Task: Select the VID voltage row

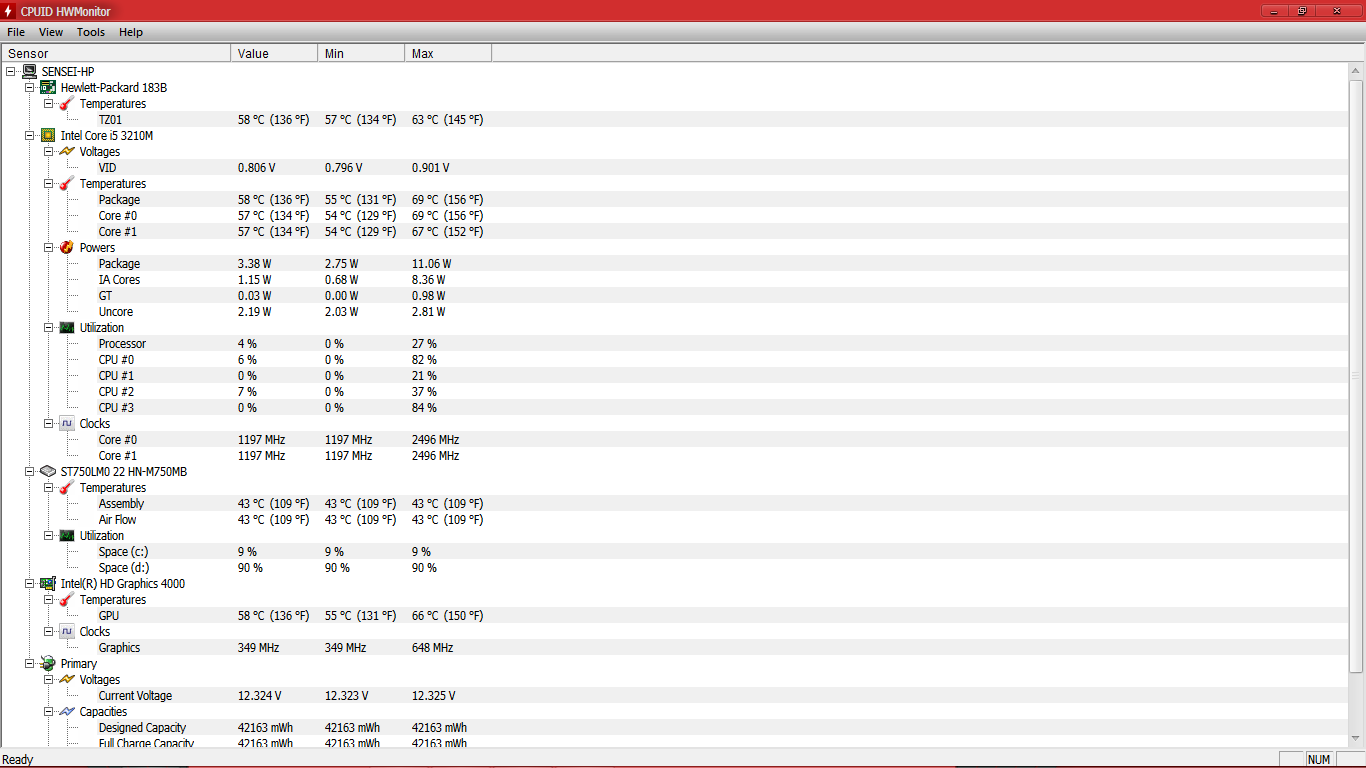Action: [675, 168]
